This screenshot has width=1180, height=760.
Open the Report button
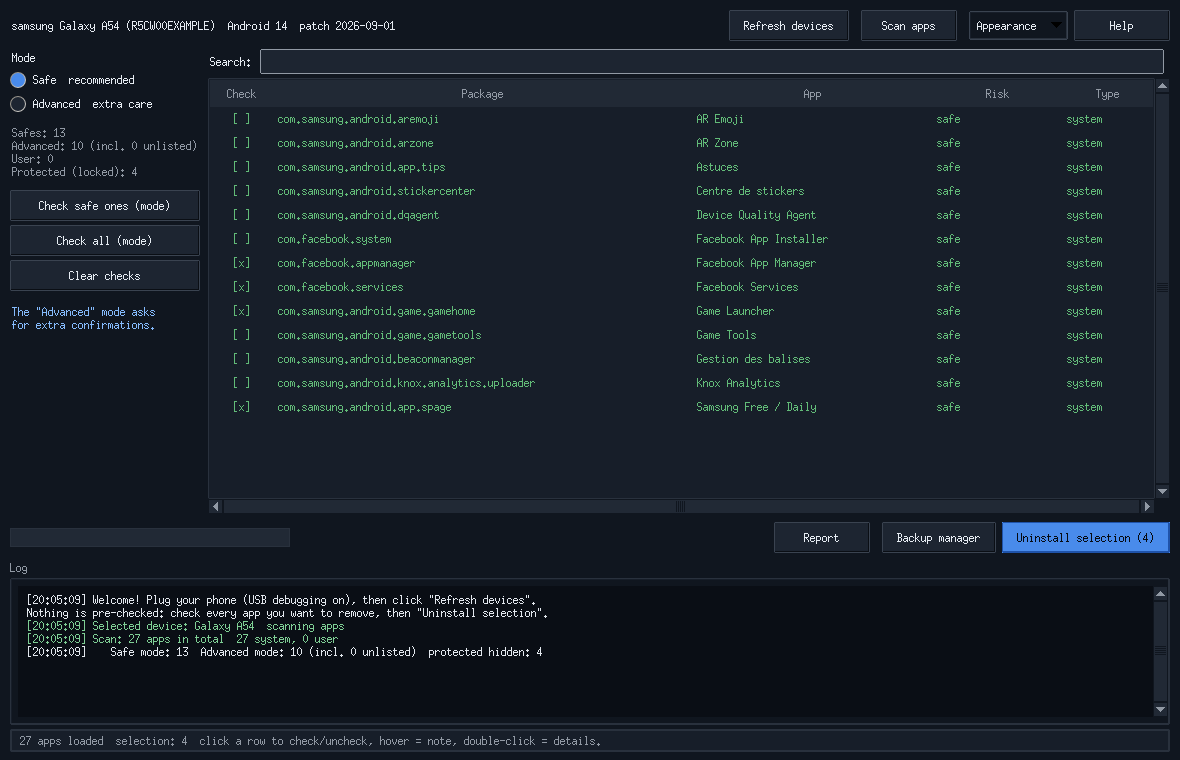821,537
